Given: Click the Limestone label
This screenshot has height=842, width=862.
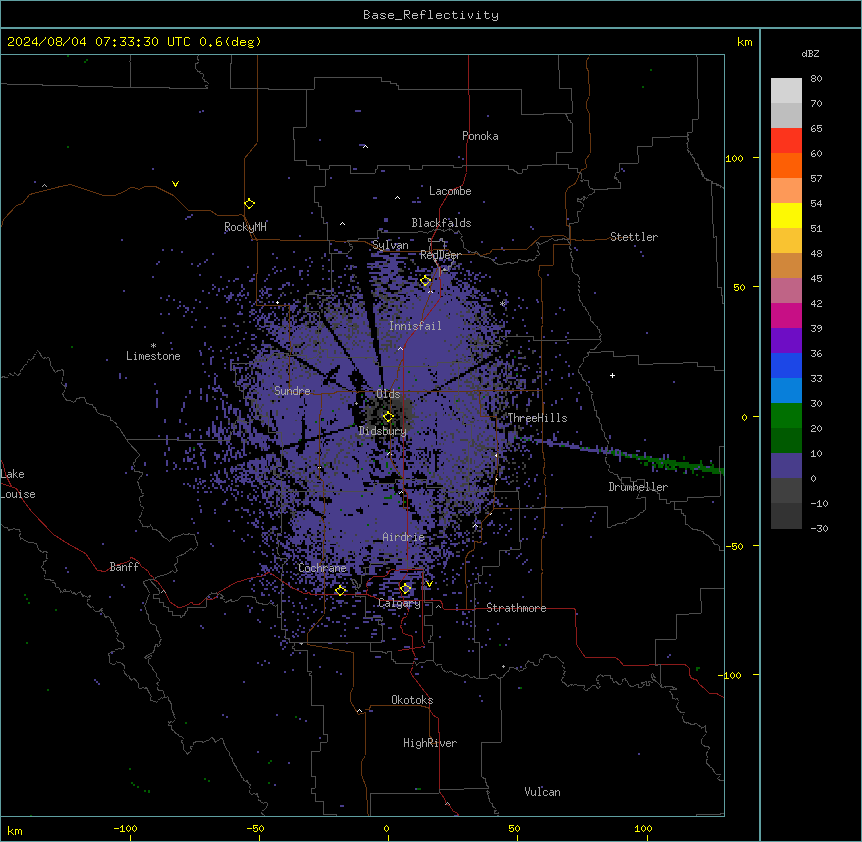Looking at the screenshot, I should [x=153, y=356].
